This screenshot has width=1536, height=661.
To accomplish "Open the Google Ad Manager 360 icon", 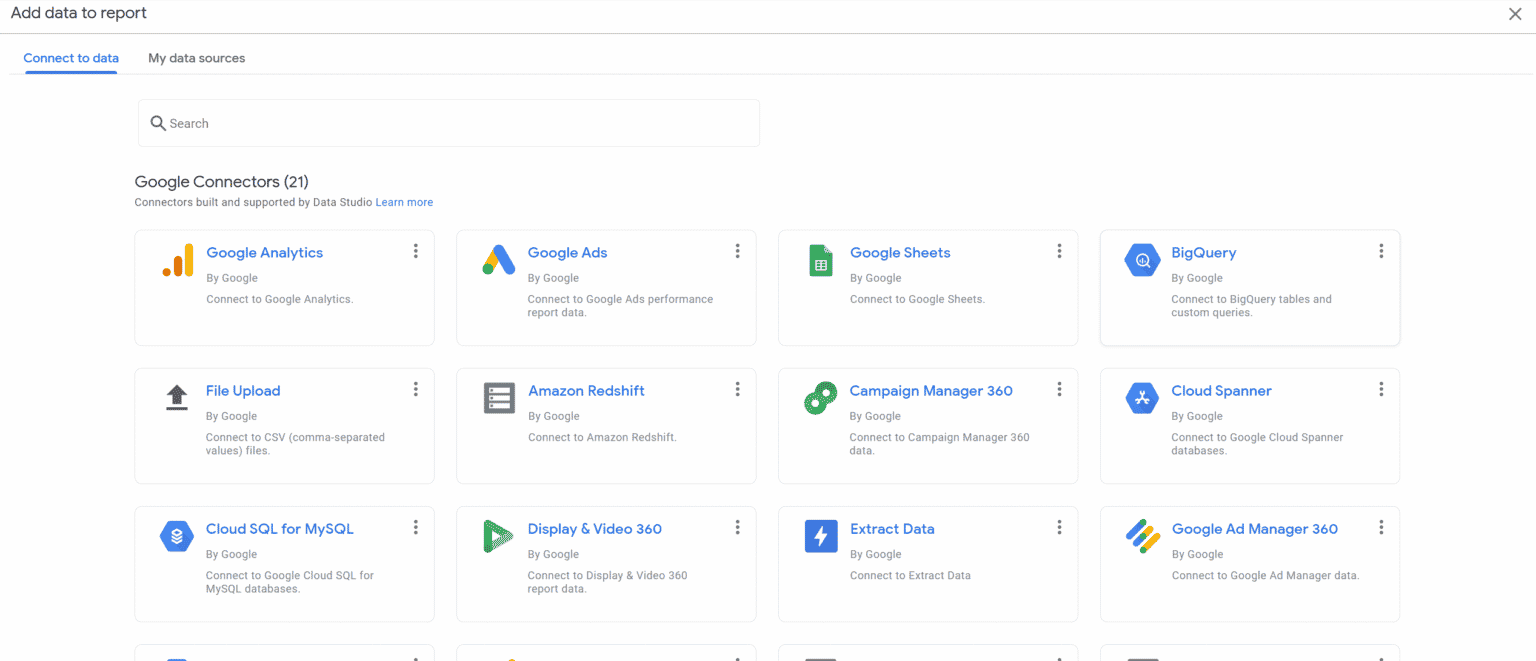I will tap(1142, 535).
